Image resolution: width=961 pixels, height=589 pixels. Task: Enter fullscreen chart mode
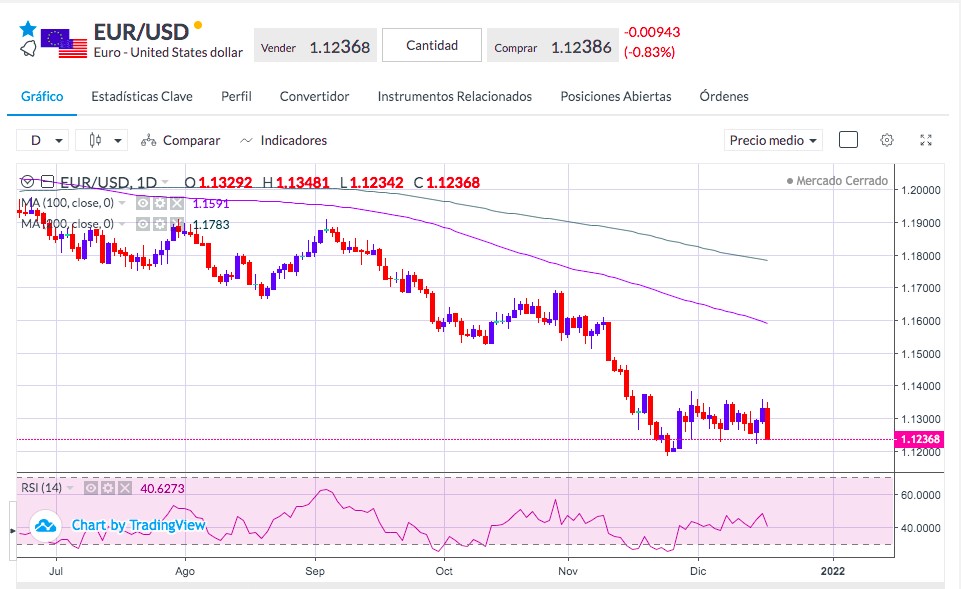tap(926, 140)
